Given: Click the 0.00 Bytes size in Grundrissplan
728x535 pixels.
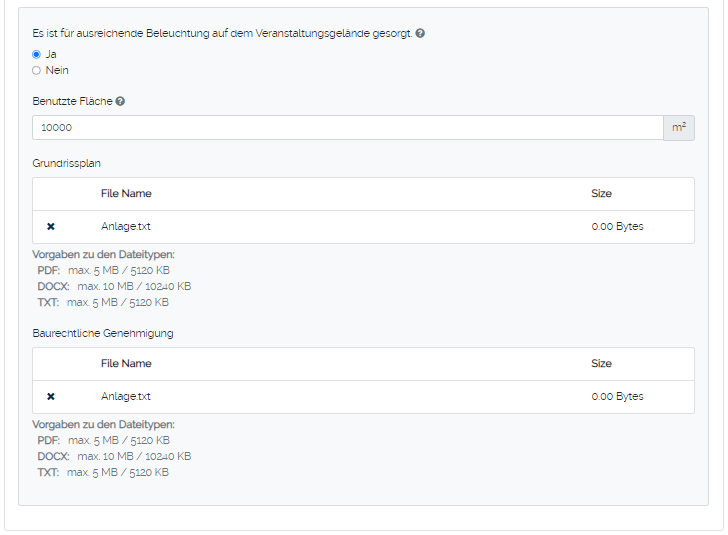Looking at the screenshot, I should (617, 227).
